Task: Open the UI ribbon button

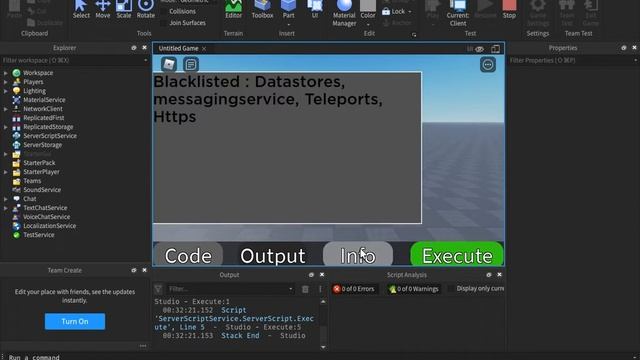Action: point(315,9)
